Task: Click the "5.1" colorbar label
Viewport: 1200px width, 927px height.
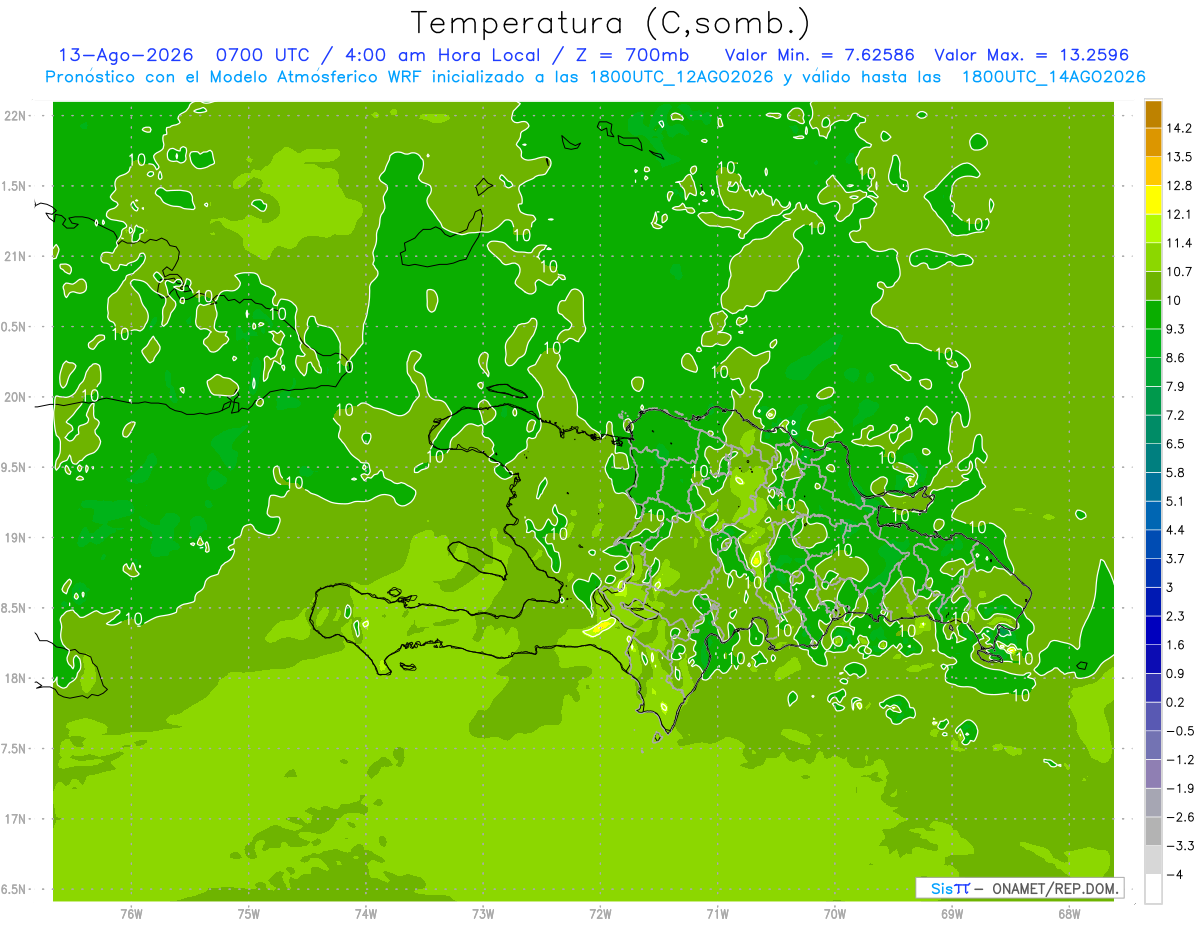Action: click(x=1177, y=501)
